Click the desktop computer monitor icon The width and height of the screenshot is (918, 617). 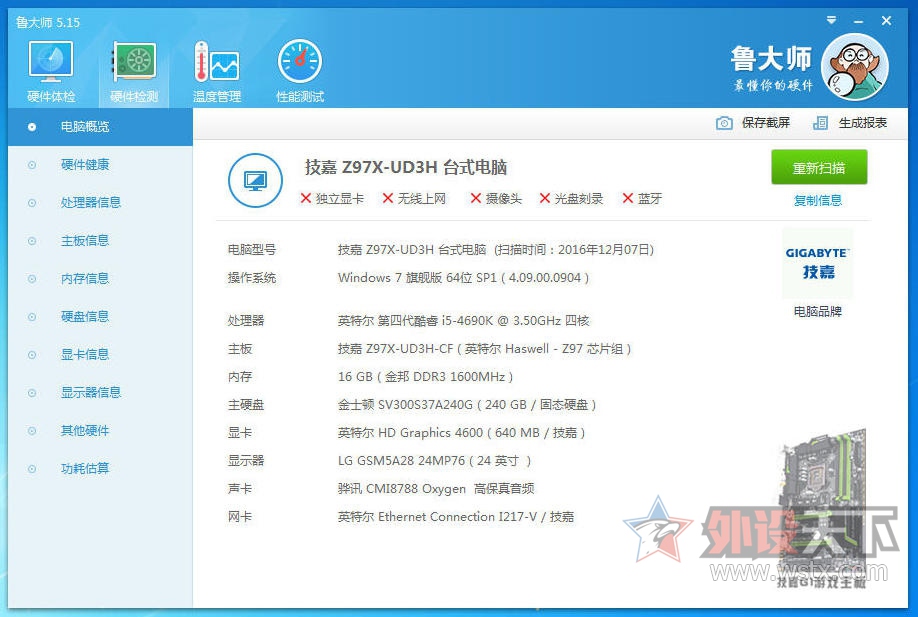(x=255, y=180)
